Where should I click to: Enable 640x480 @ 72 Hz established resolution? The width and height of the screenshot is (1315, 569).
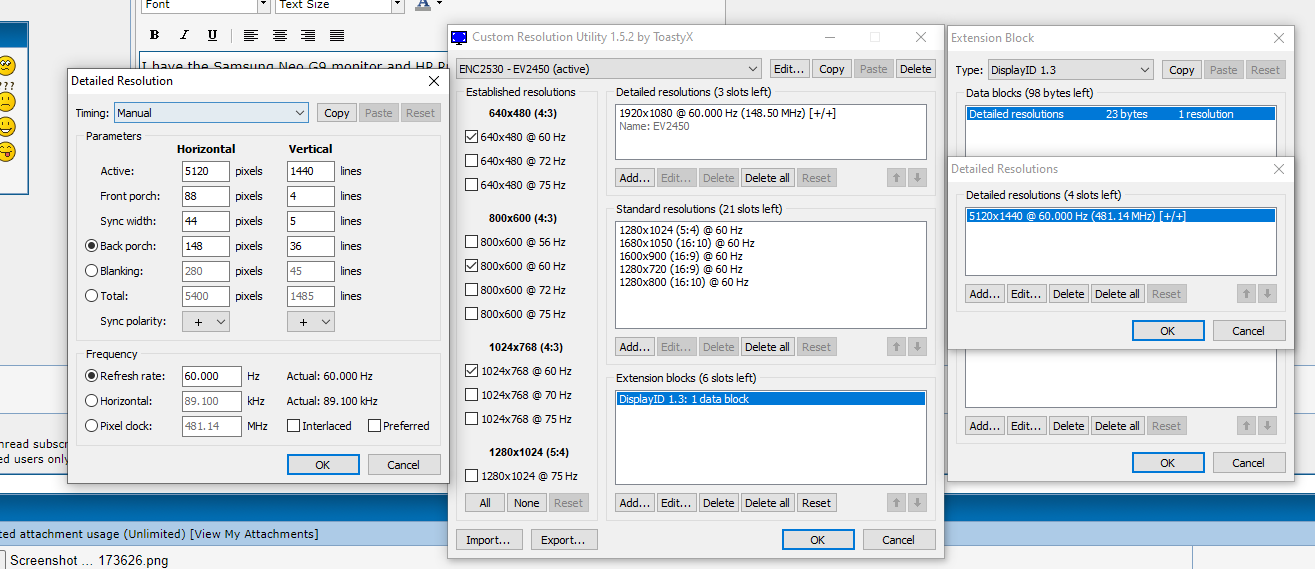[x=472, y=161]
